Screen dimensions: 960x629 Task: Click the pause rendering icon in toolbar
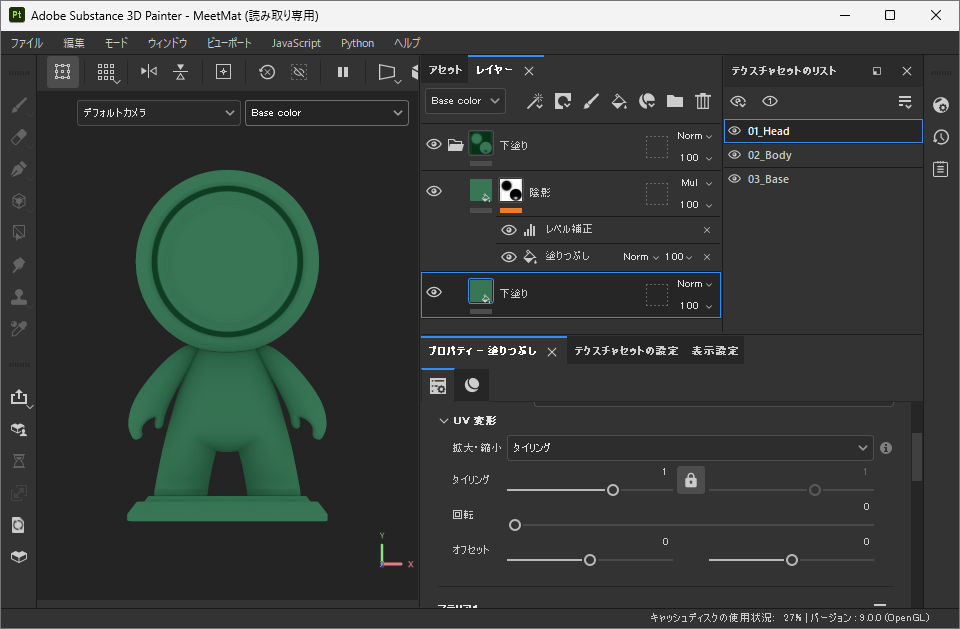tap(343, 72)
